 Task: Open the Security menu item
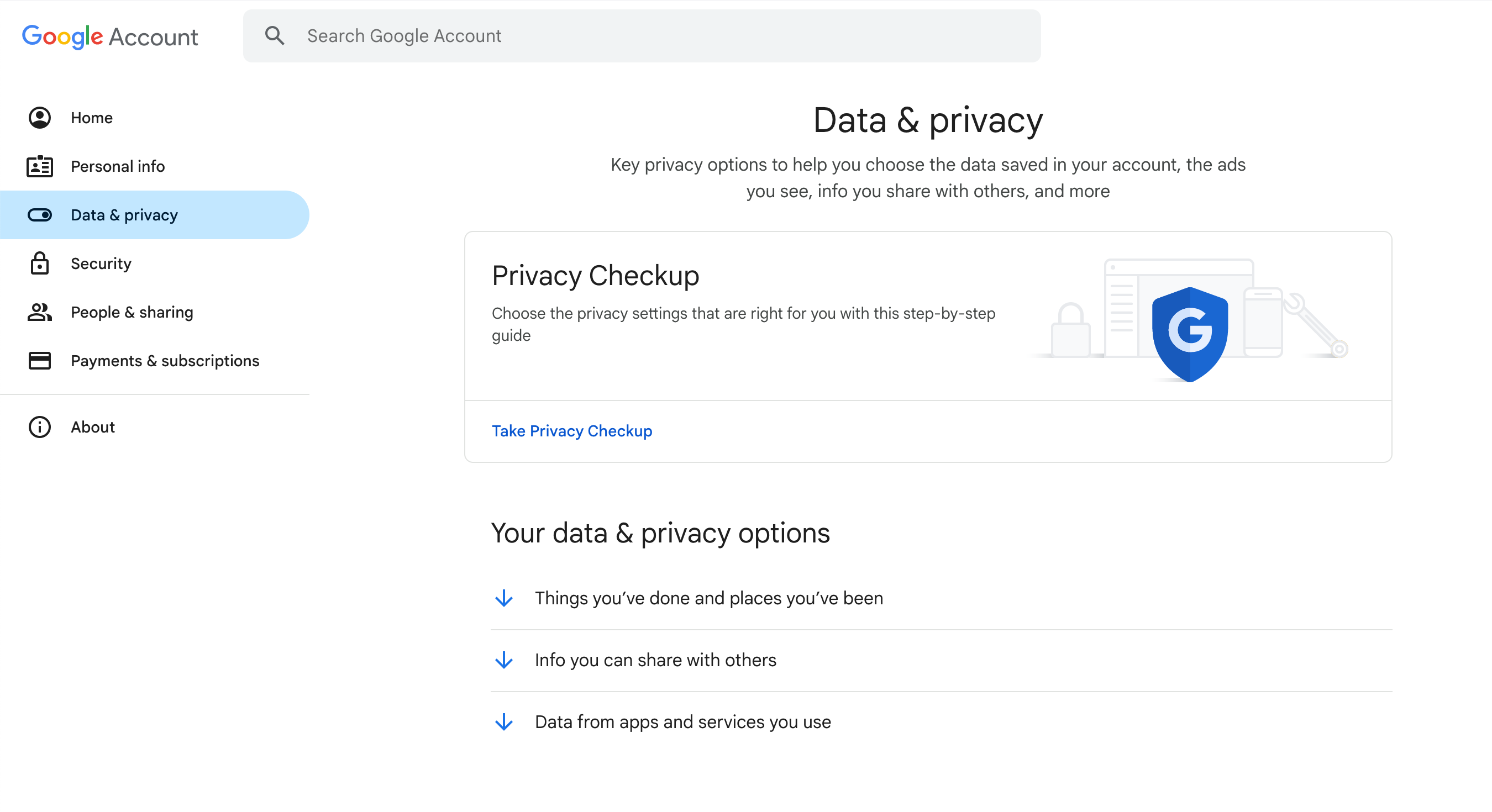pyautogui.click(x=101, y=263)
